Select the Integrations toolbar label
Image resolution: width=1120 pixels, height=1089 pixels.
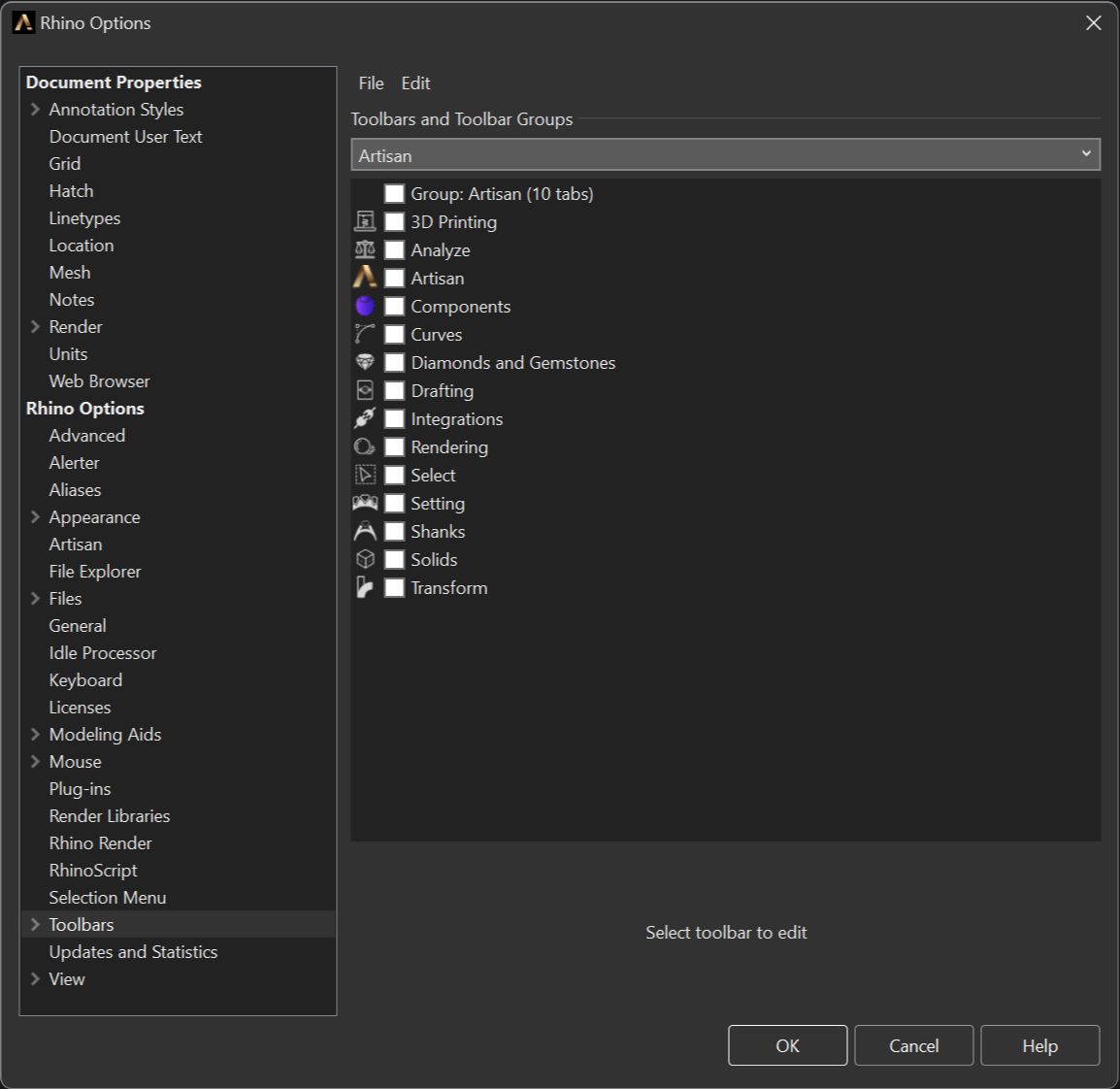tap(457, 419)
